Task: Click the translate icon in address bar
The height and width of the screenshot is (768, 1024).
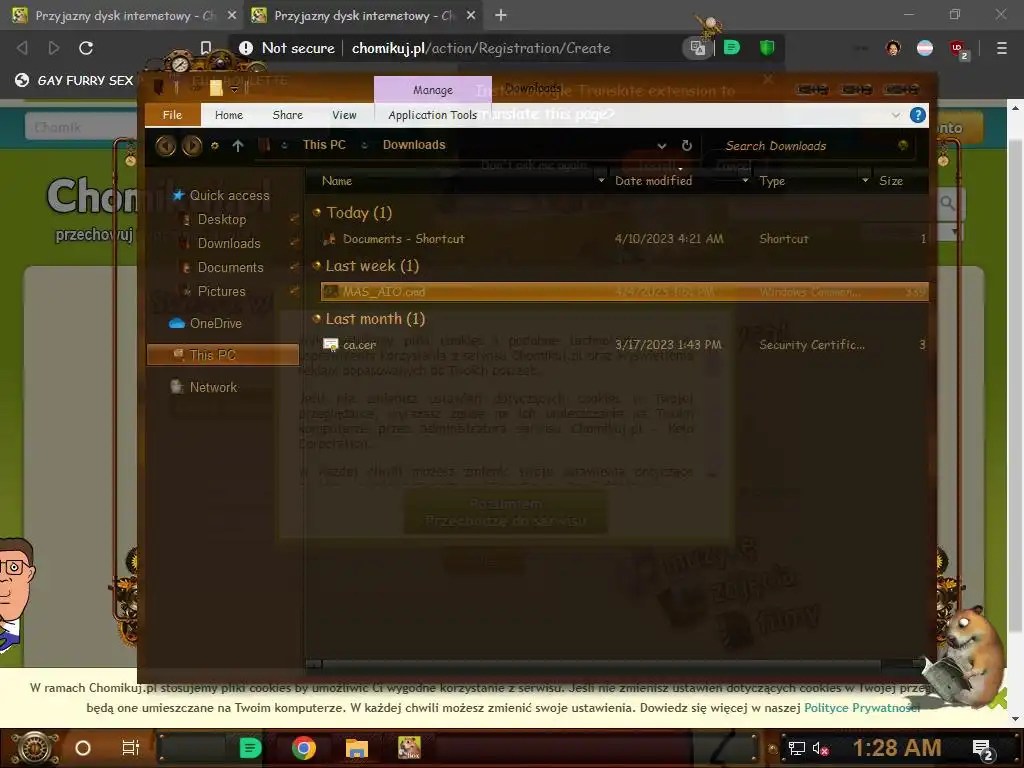Action: click(x=697, y=48)
